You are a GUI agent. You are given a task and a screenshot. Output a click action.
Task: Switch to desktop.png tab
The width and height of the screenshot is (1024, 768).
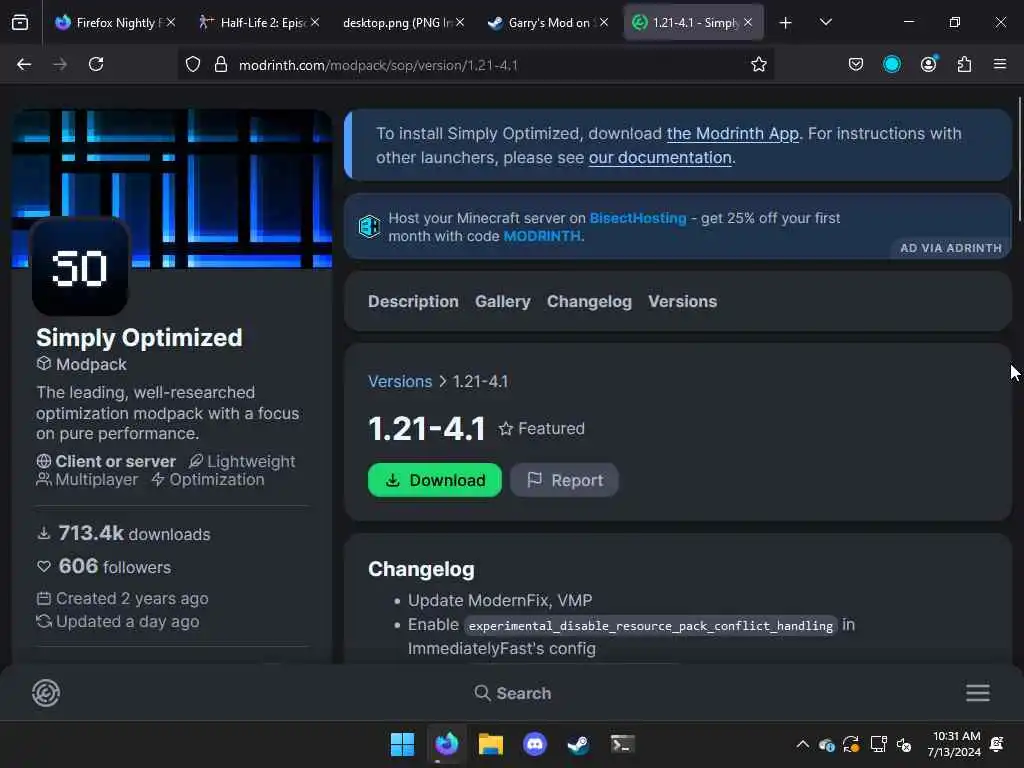(404, 23)
